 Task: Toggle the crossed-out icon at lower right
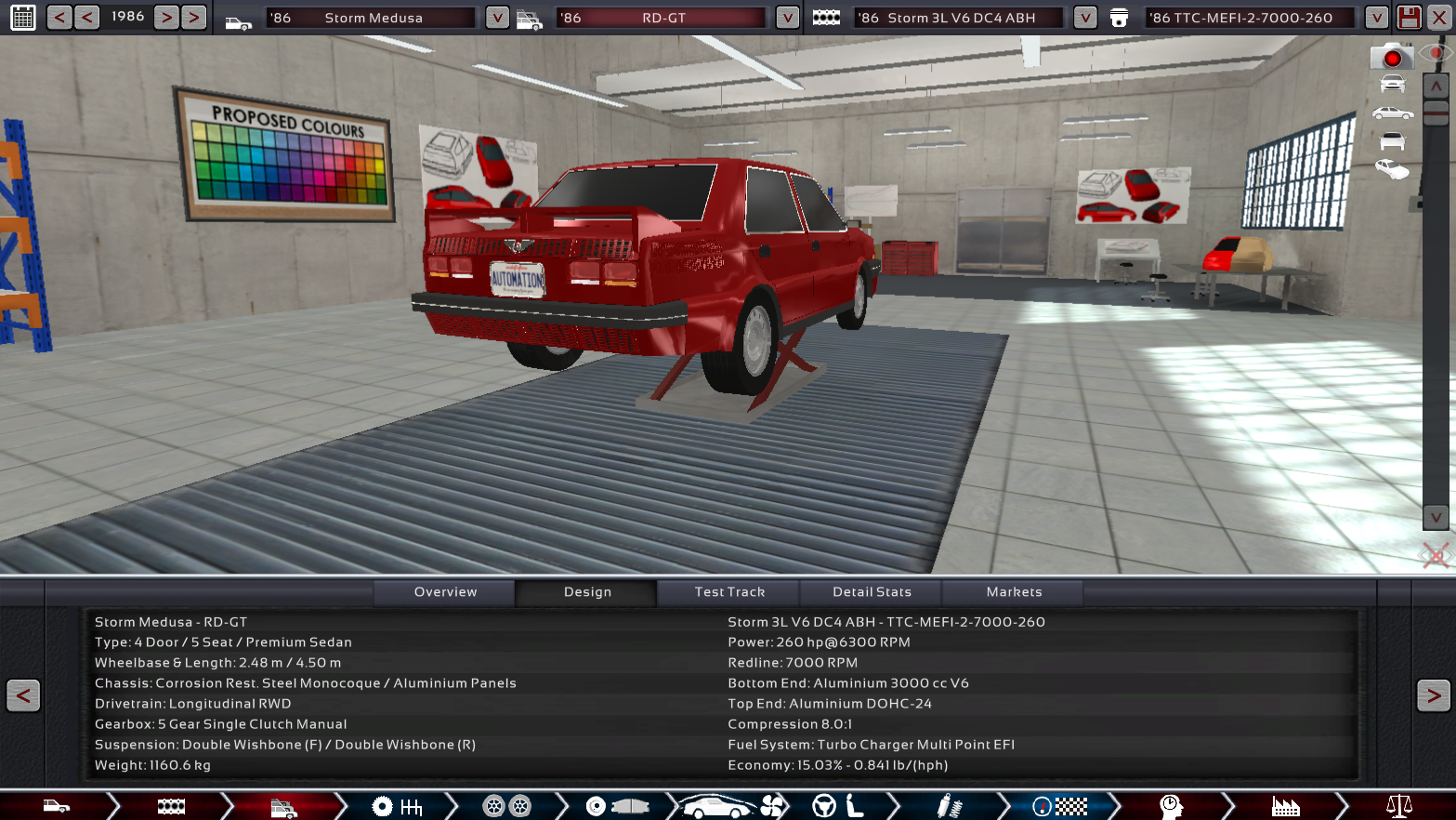tap(1435, 556)
